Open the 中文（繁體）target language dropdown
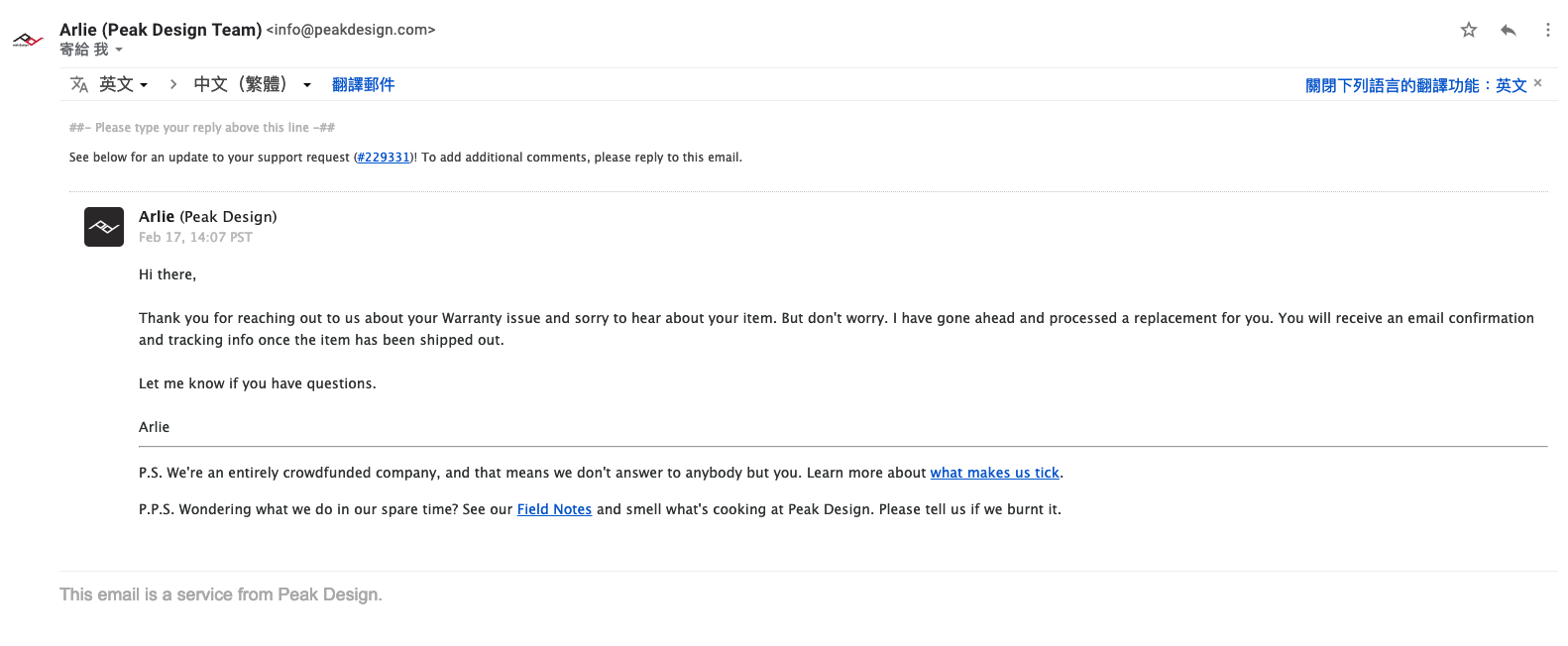The image size is (1568, 646). pyautogui.click(x=253, y=84)
